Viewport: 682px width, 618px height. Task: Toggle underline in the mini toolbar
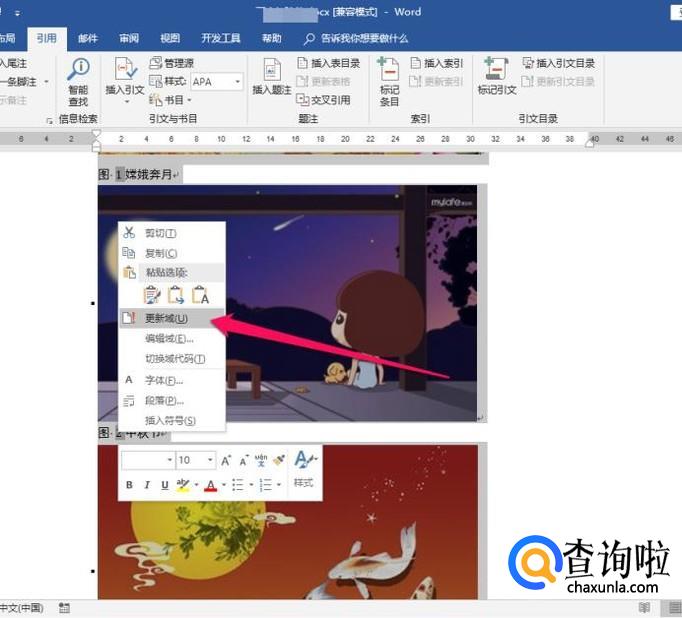(164, 484)
